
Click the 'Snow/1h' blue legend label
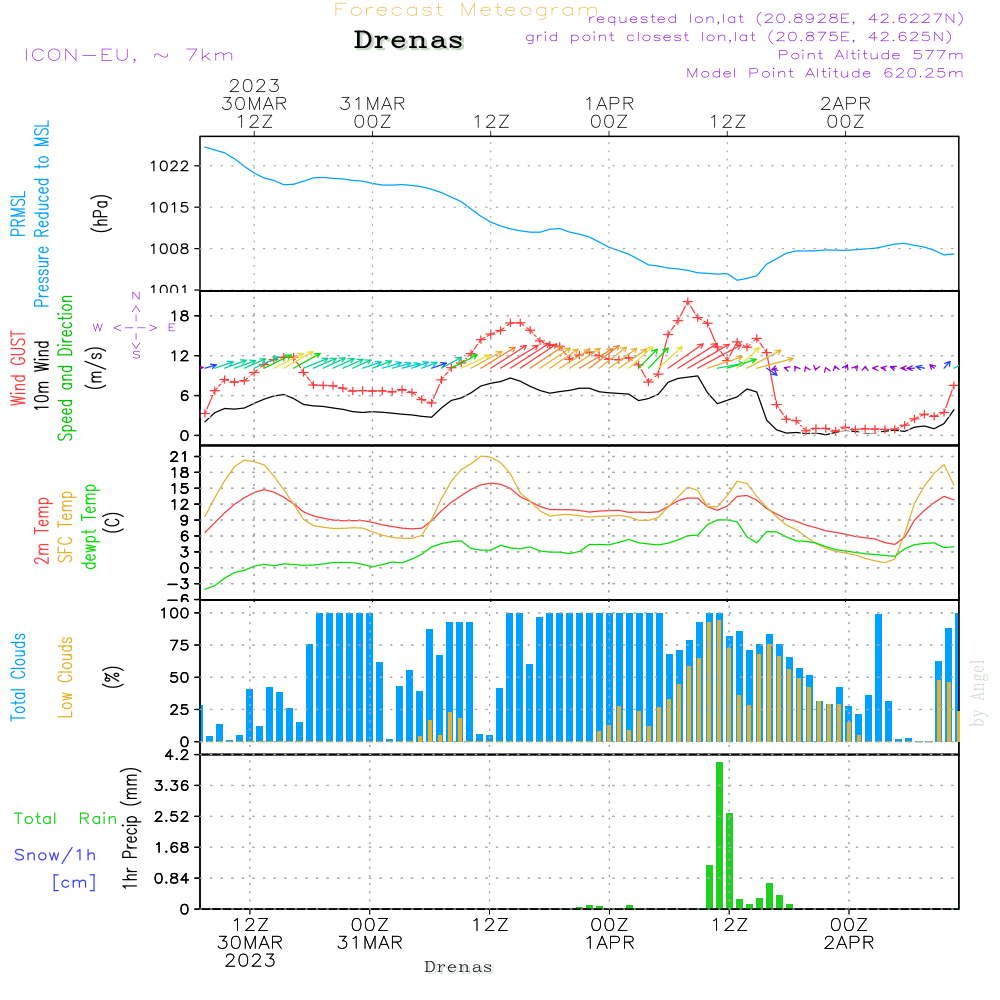pyautogui.click(x=56, y=855)
